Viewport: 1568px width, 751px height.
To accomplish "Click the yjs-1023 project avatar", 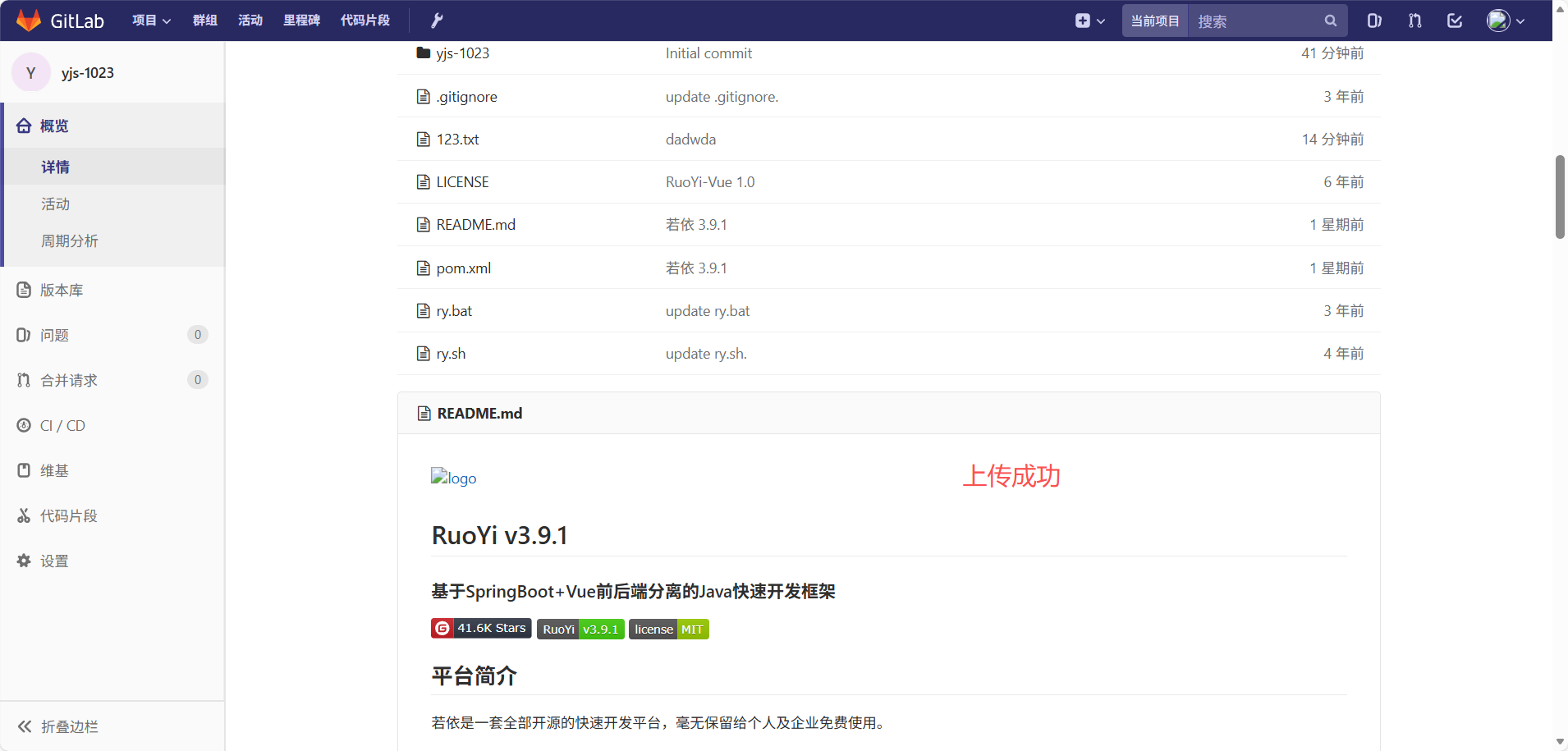I will point(31,72).
